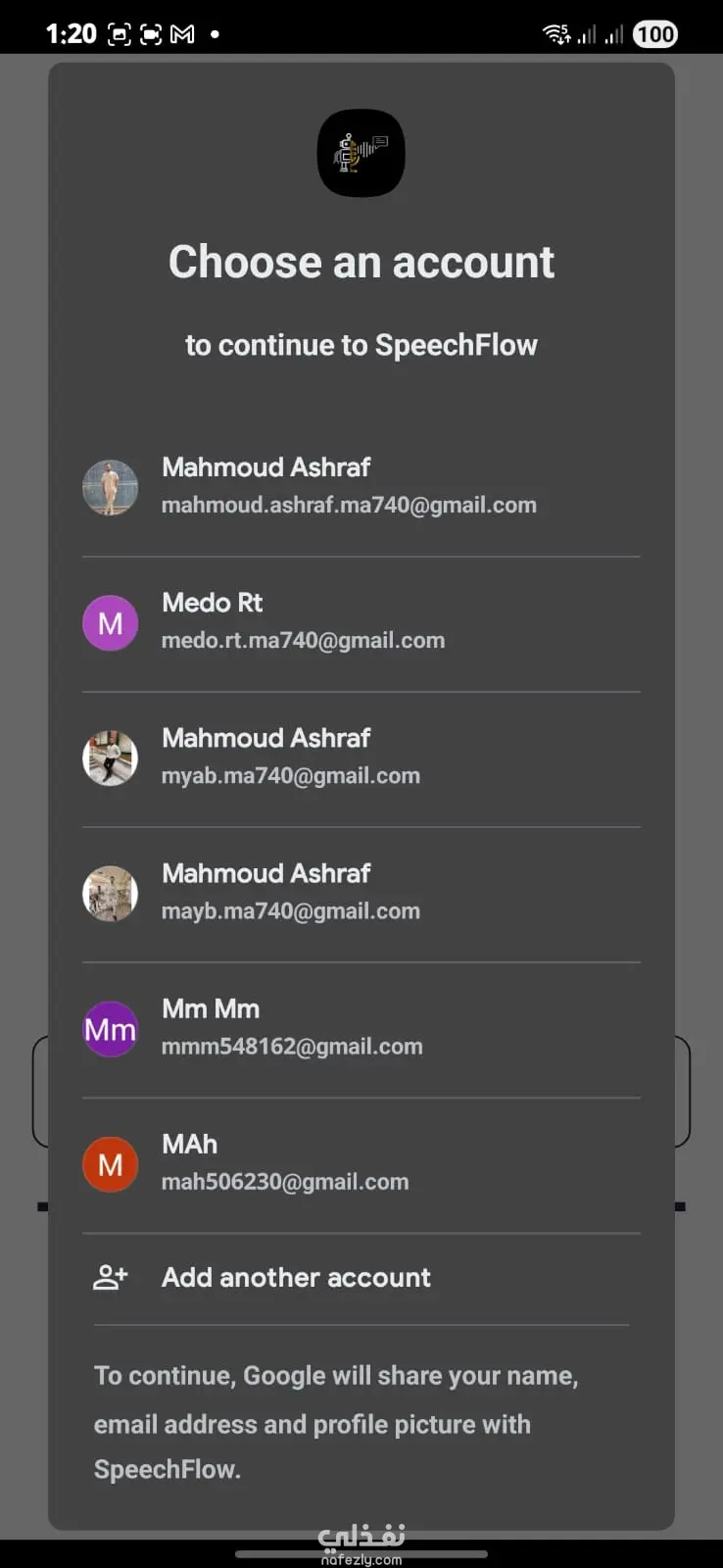The height and width of the screenshot is (1568, 723).
Task: Tap profile photo beside myab.ma740@gmail.com
Action: tap(110, 759)
